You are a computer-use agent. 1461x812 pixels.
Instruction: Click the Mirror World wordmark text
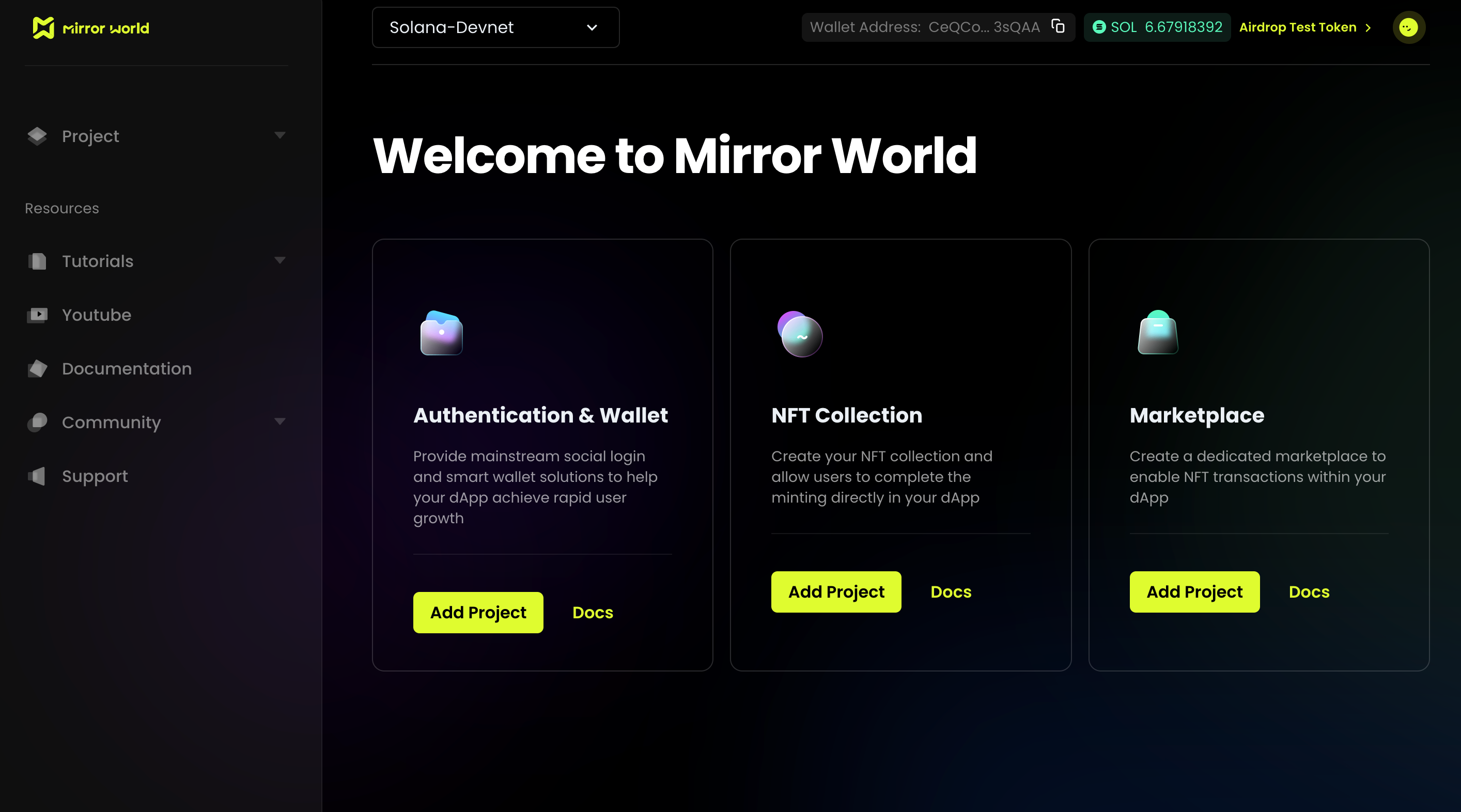coord(105,28)
